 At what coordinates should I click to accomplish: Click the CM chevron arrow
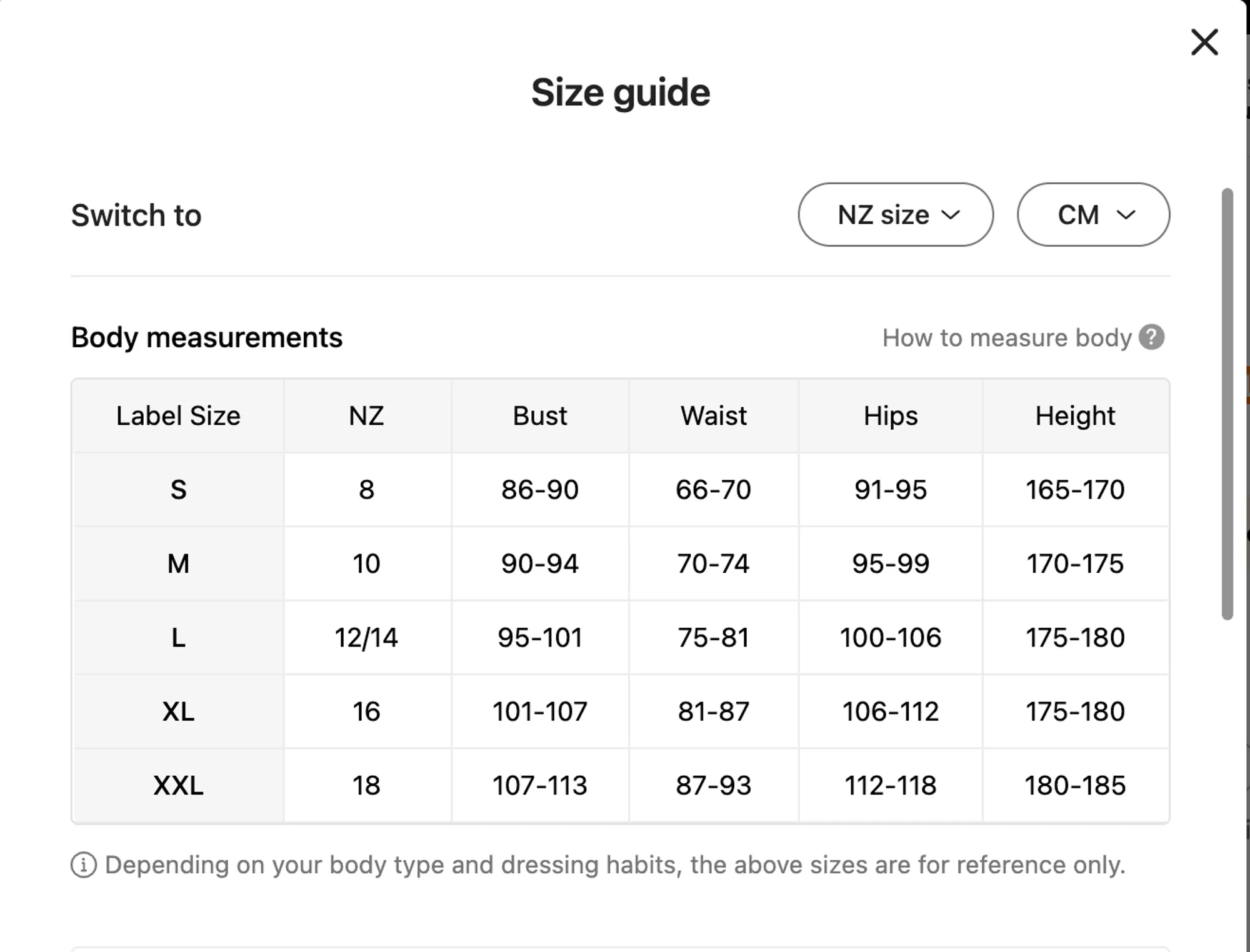tap(1126, 216)
